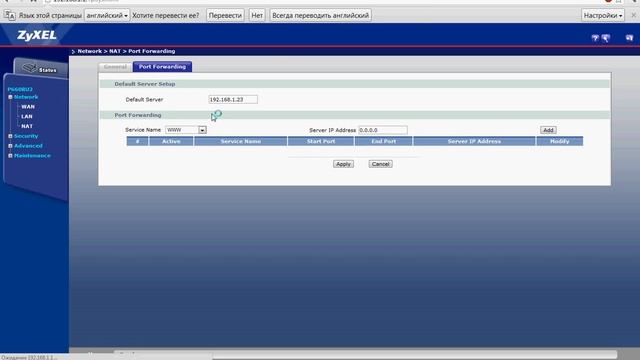
Task: Open WAN in the Network menu
Action: (x=28, y=107)
